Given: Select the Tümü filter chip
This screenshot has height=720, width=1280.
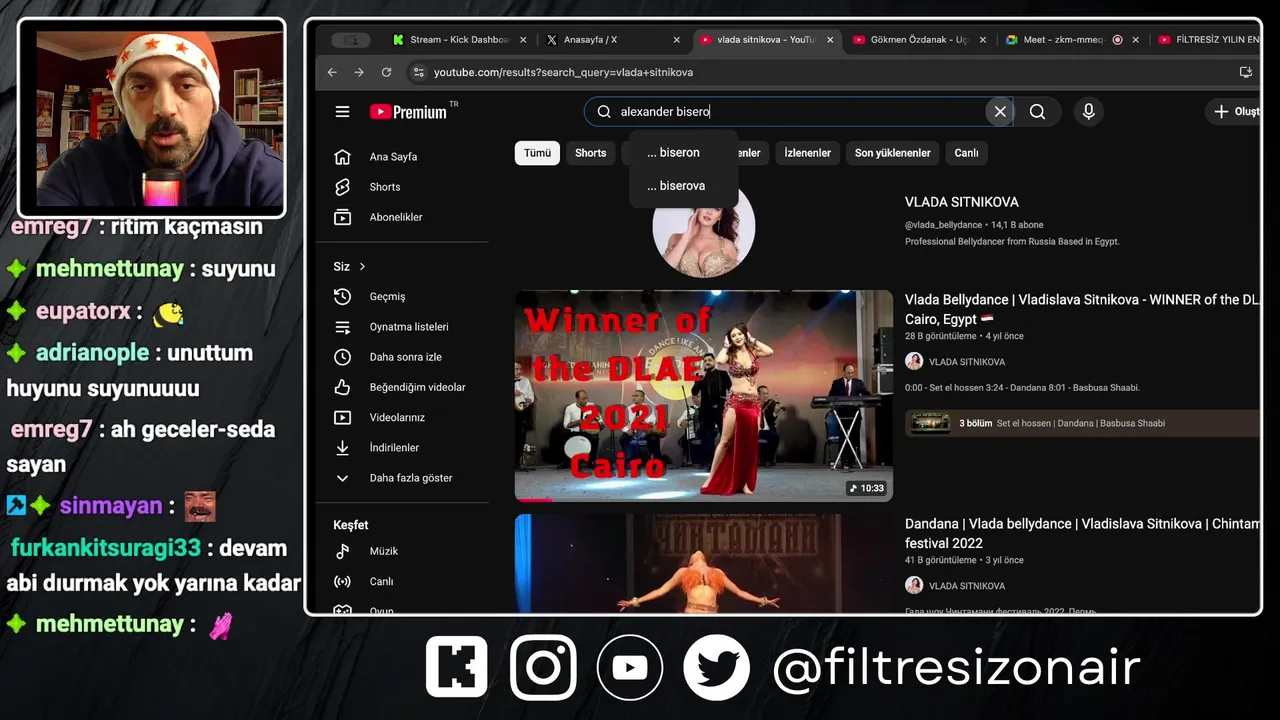Looking at the screenshot, I should [537, 153].
